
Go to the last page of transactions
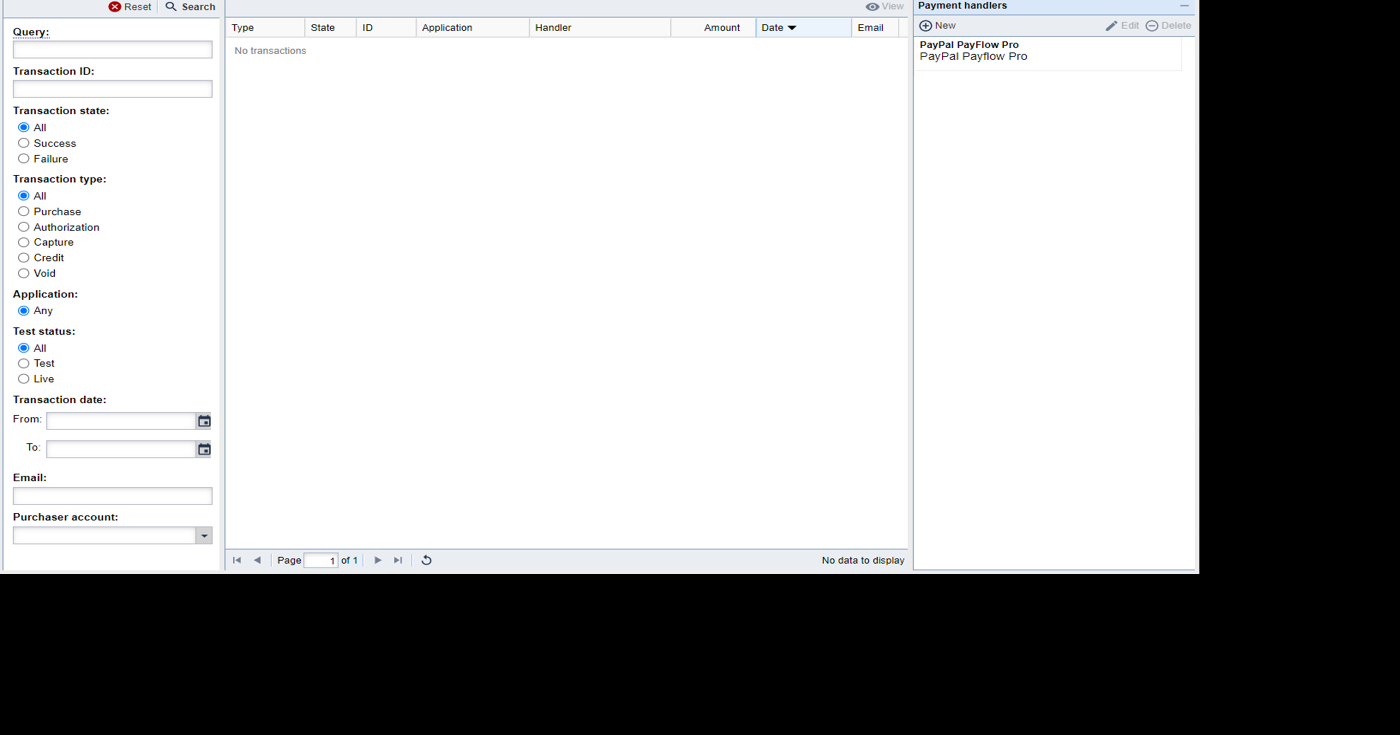click(x=398, y=560)
